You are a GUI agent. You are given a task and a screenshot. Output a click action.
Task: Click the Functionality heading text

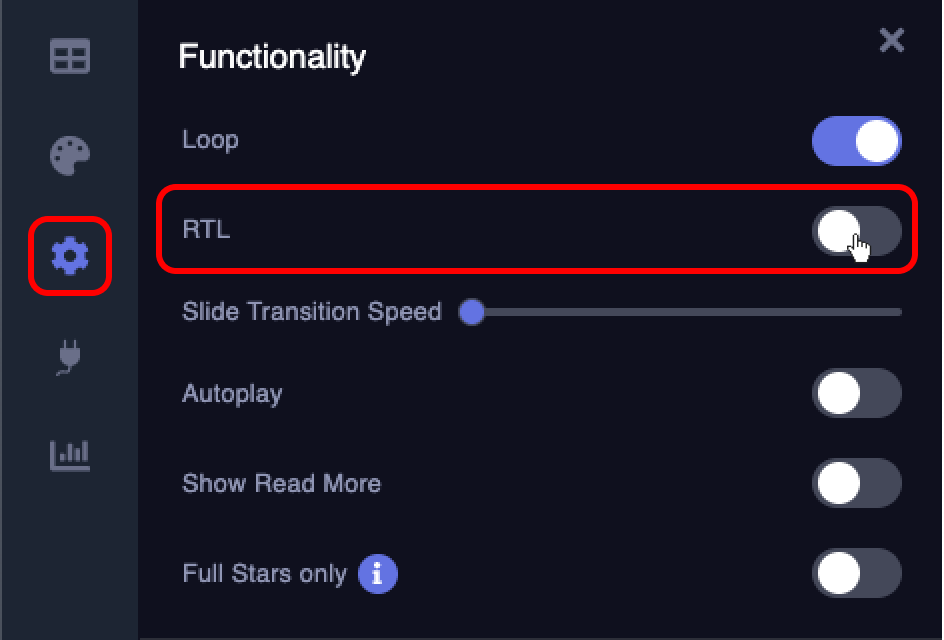tap(272, 58)
